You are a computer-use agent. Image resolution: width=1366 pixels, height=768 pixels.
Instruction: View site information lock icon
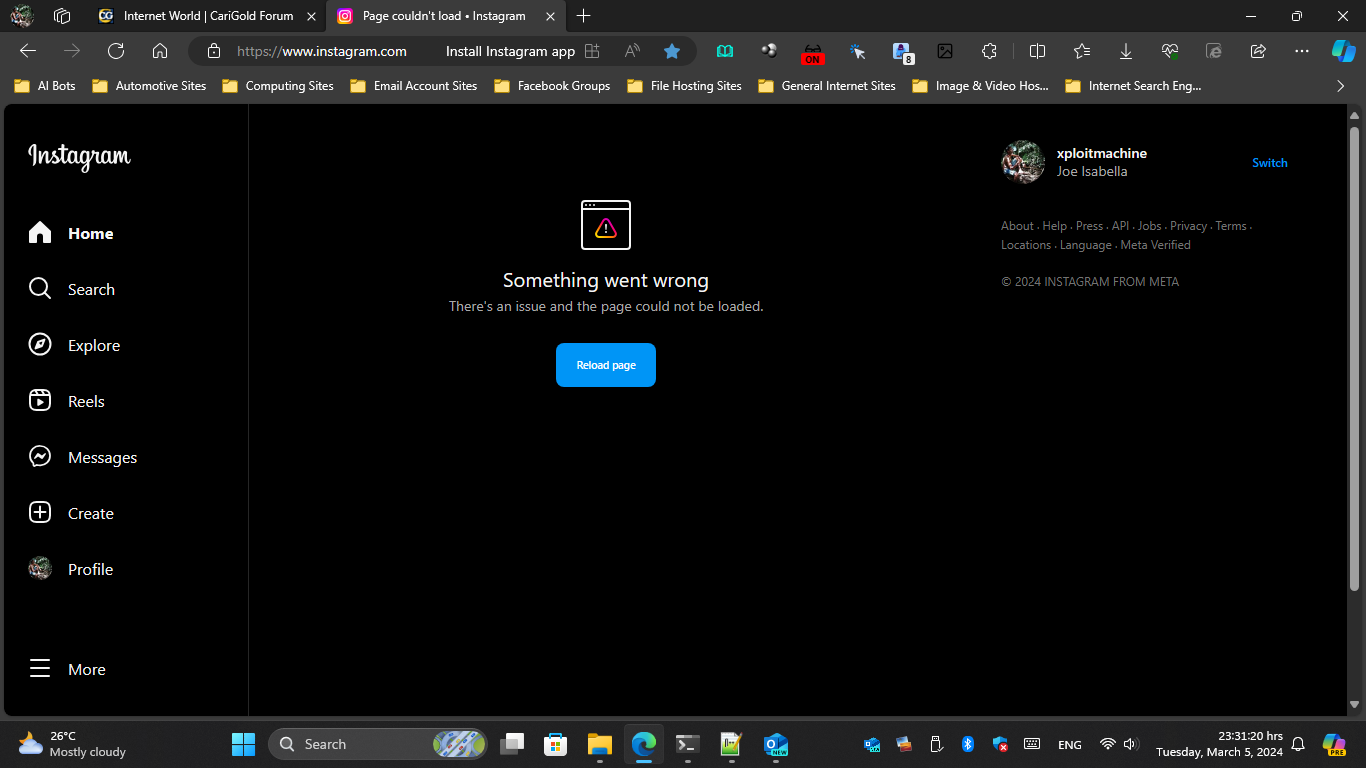(x=213, y=51)
